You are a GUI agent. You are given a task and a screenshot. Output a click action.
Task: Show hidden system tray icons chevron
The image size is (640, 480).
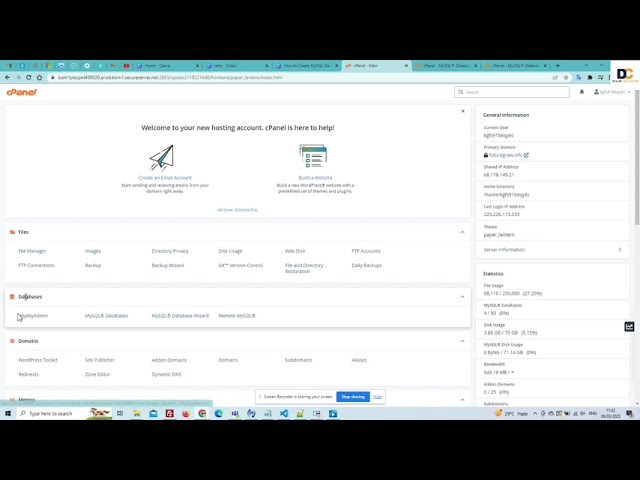(535, 413)
